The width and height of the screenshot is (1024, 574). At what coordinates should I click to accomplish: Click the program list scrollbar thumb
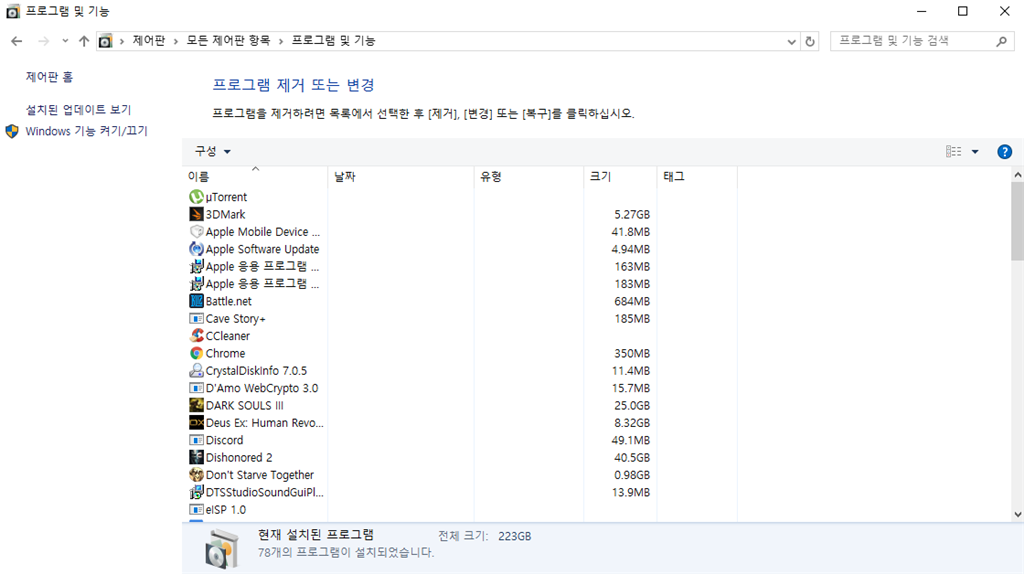1017,221
